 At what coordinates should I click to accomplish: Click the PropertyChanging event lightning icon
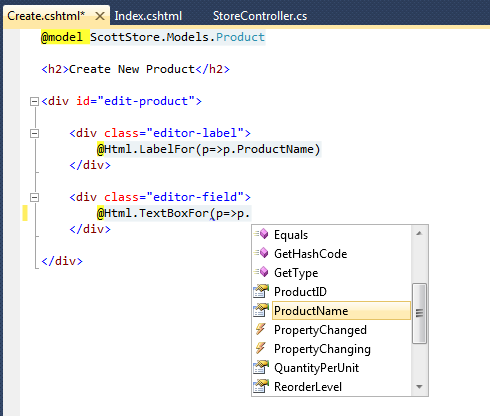pyautogui.click(x=261, y=348)
